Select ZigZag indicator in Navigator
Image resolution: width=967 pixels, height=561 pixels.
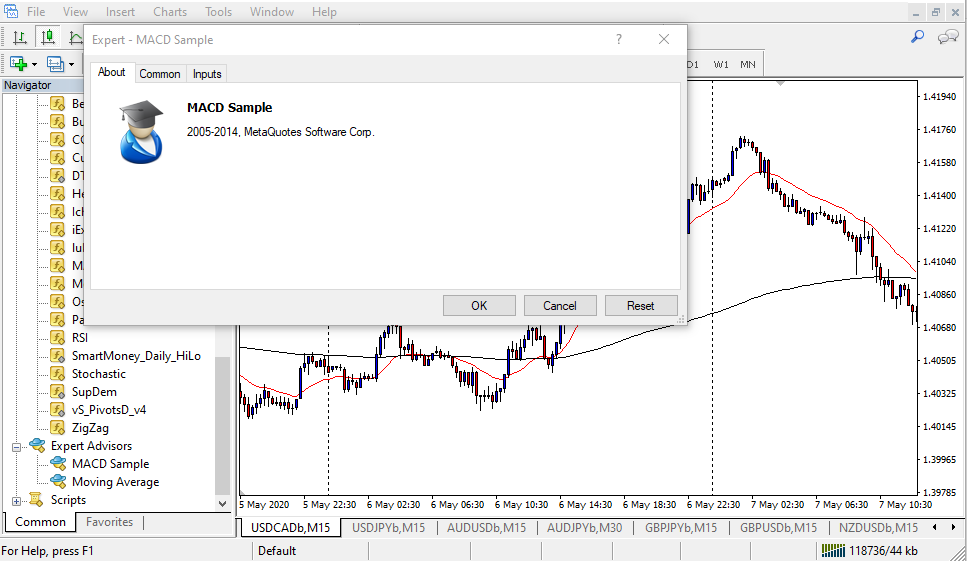coord(90,427)
